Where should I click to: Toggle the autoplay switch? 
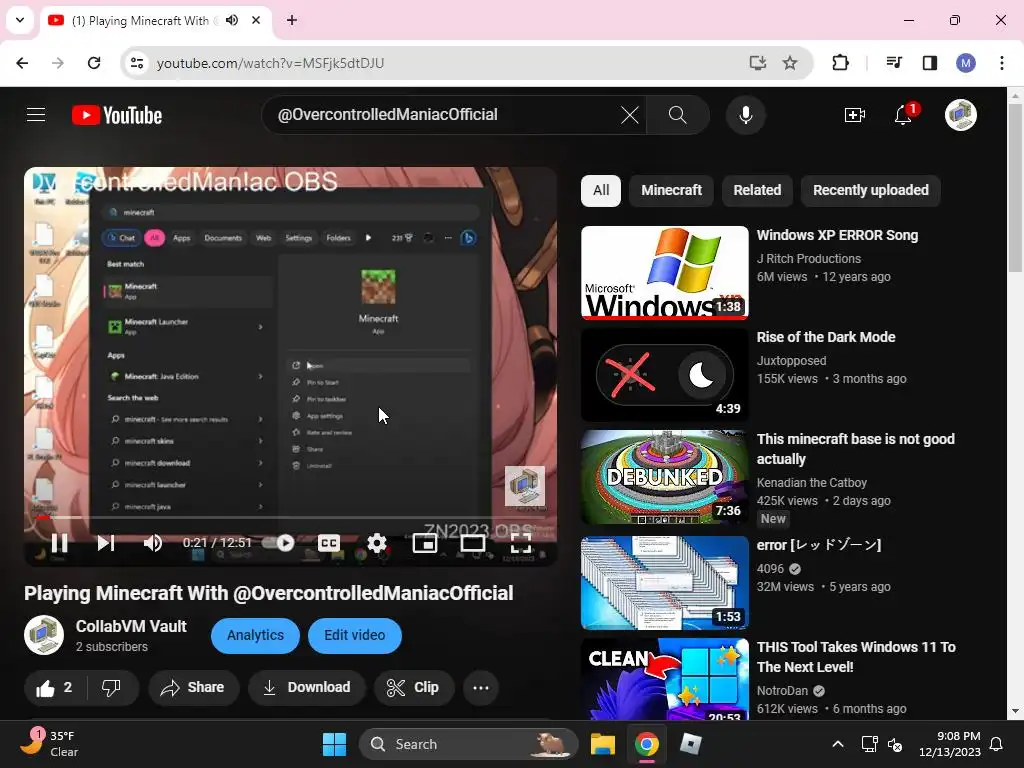[x=278, y=543]
